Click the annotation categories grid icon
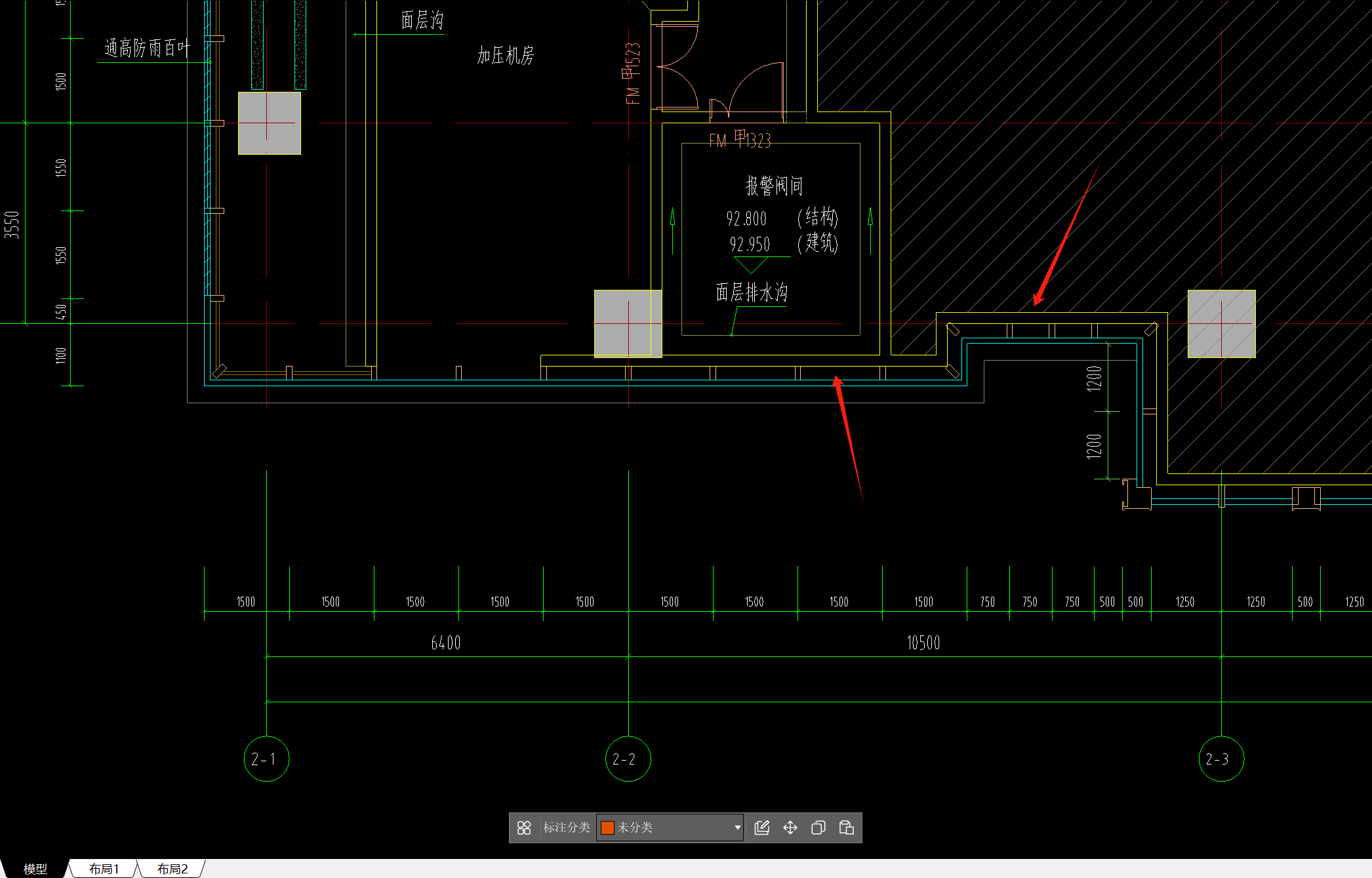 [523, 828]
